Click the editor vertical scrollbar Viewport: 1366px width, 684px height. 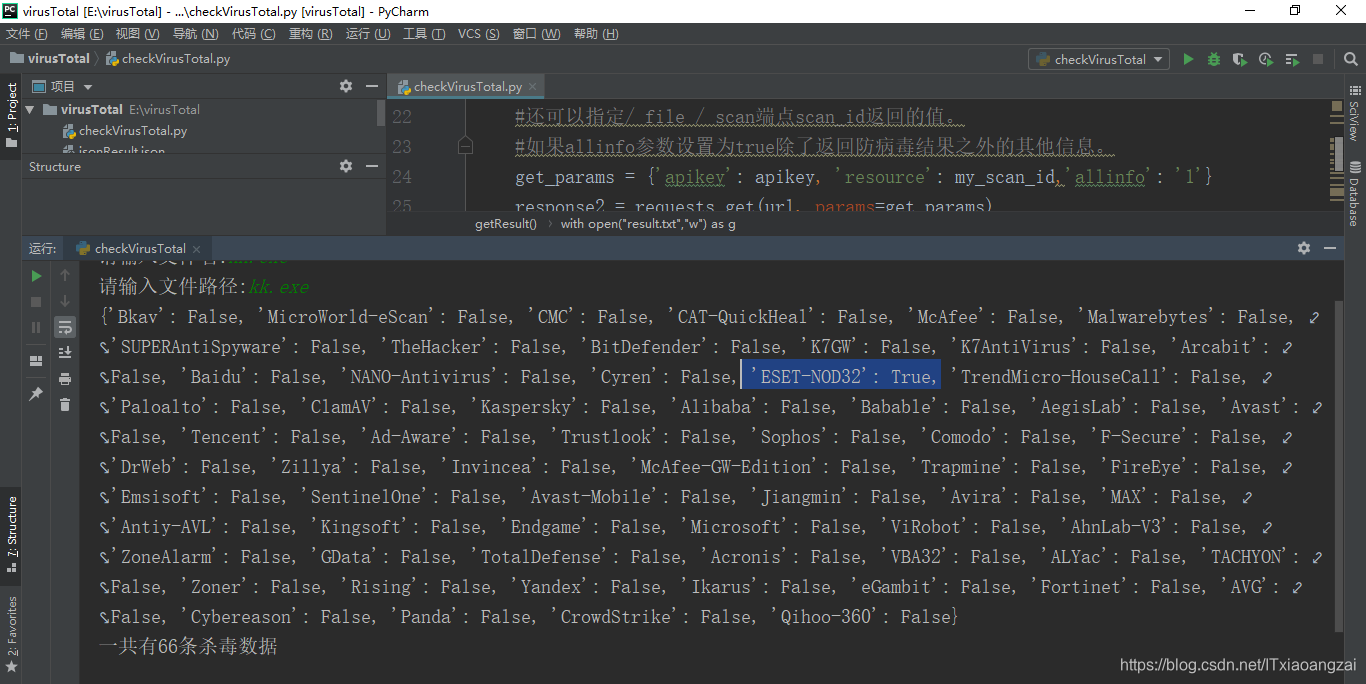[x=1337, y=156]
